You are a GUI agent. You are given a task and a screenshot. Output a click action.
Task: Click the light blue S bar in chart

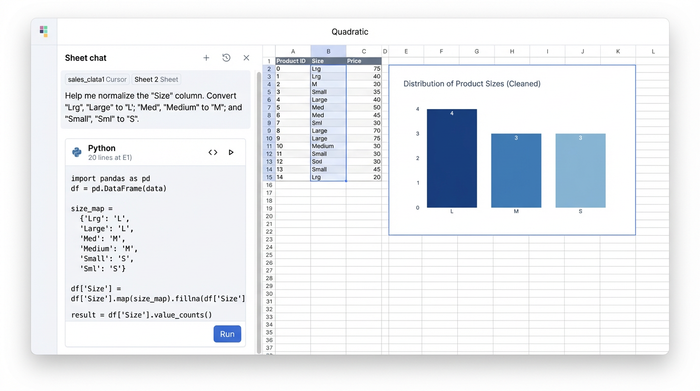(x=580, y=171)
